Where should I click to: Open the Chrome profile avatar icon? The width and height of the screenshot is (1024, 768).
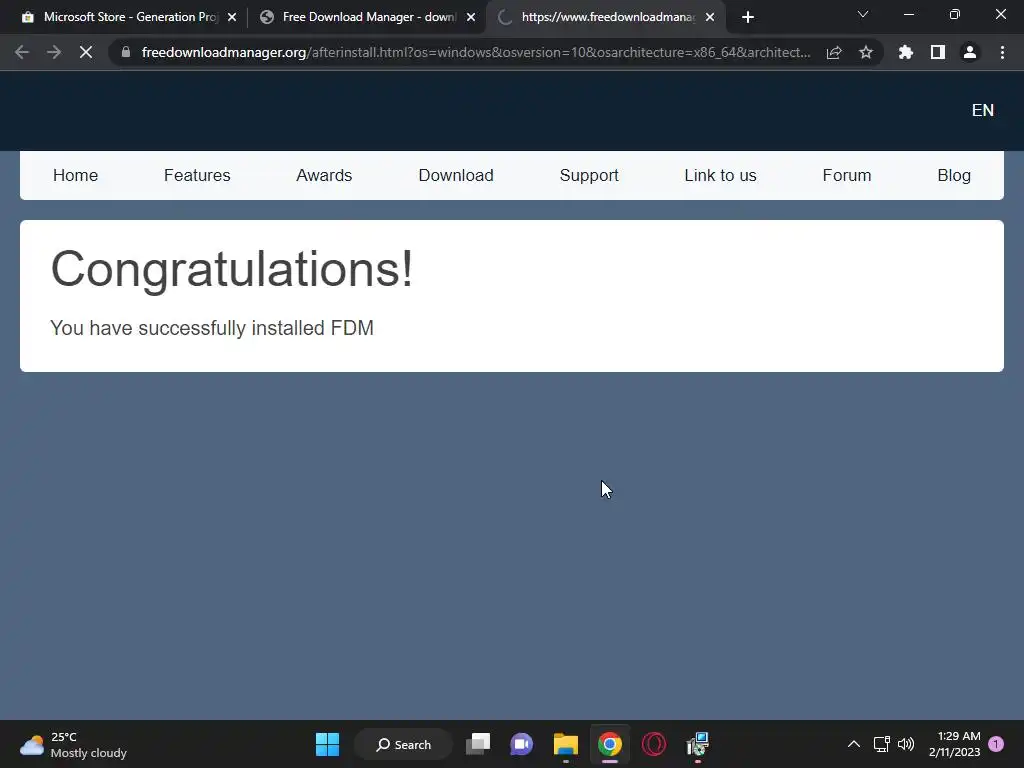[970, 52]
